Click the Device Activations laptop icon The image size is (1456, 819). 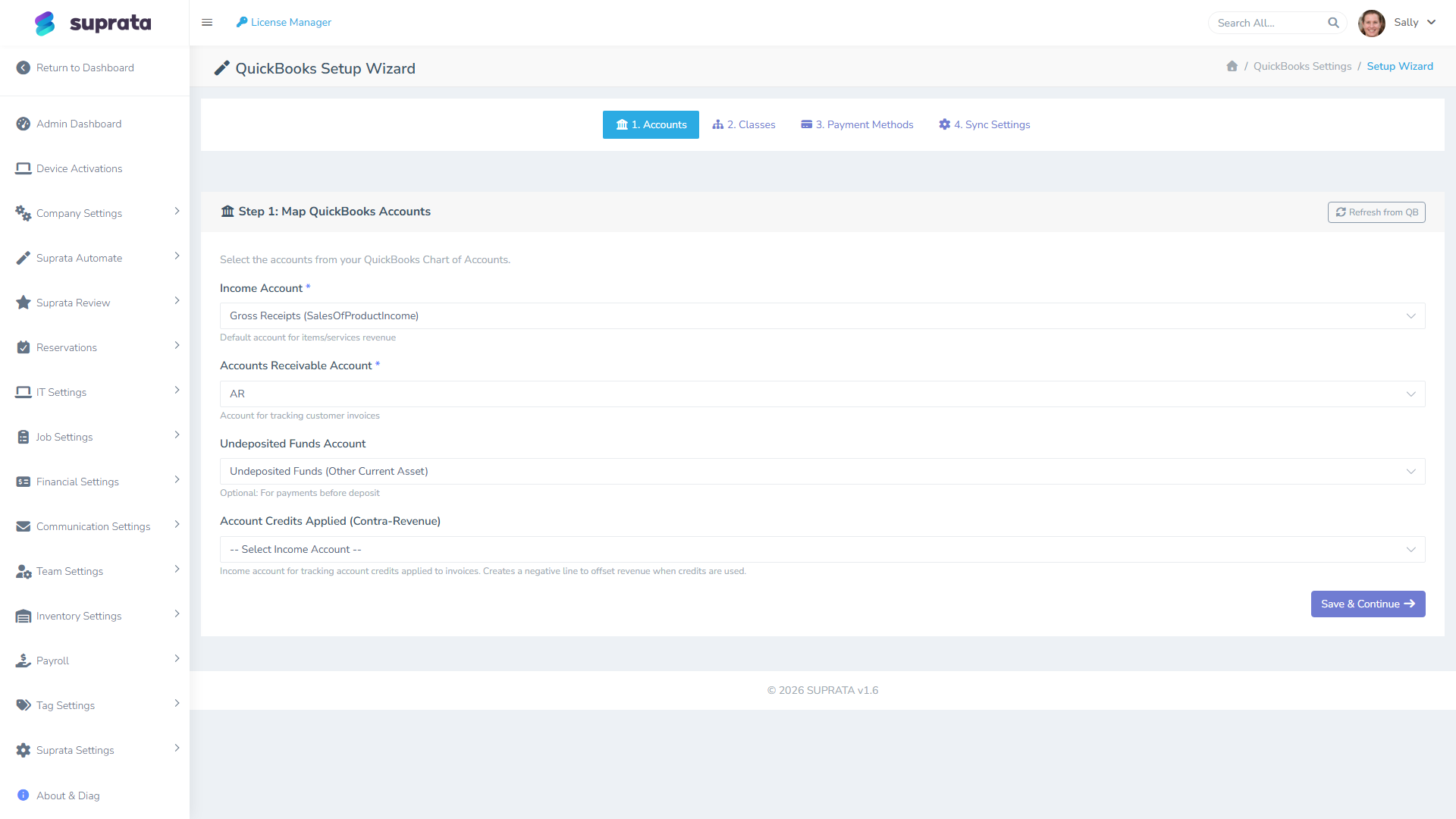point(24,168)
